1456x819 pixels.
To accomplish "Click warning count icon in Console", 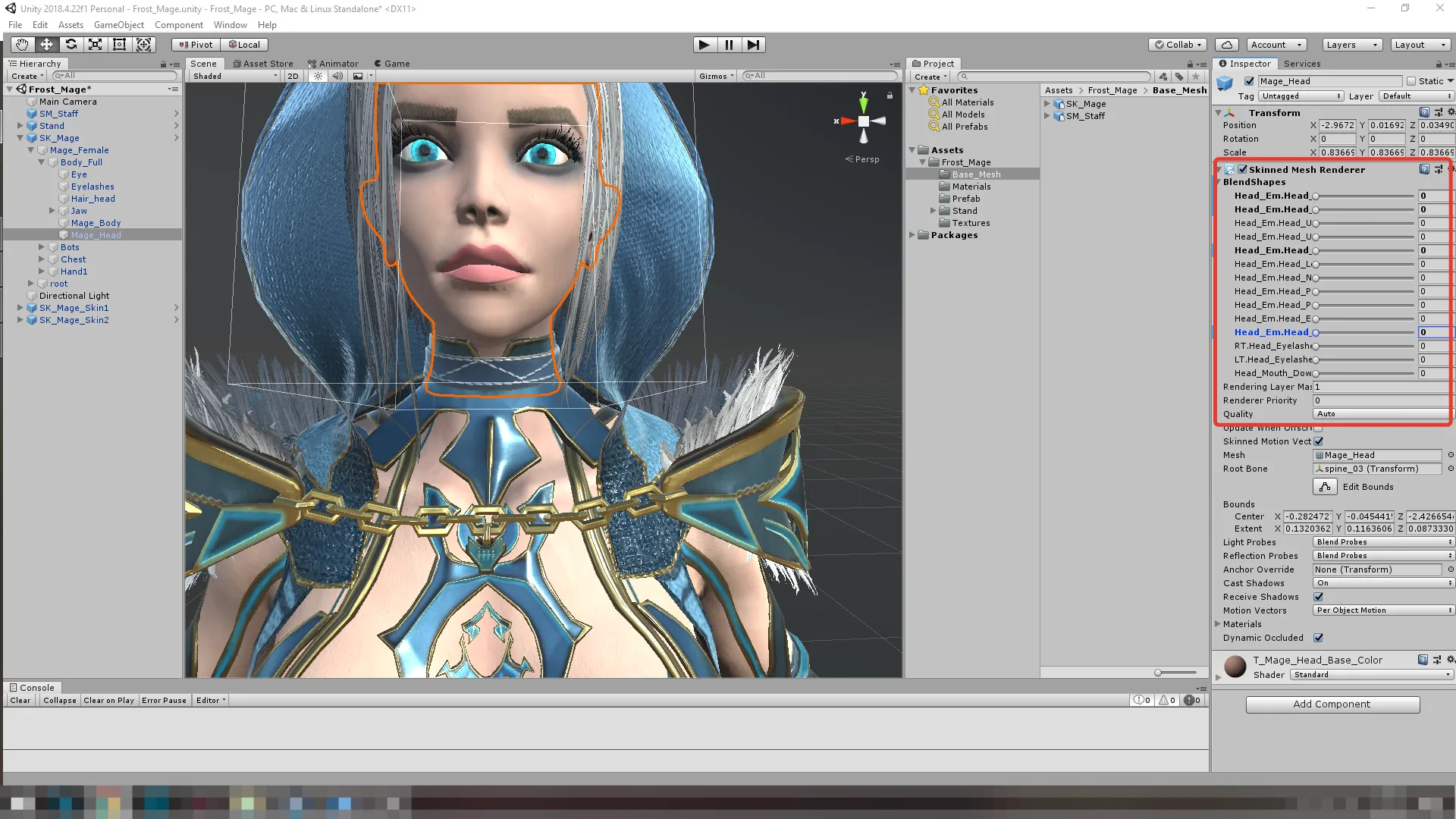I will (1167, 701).
